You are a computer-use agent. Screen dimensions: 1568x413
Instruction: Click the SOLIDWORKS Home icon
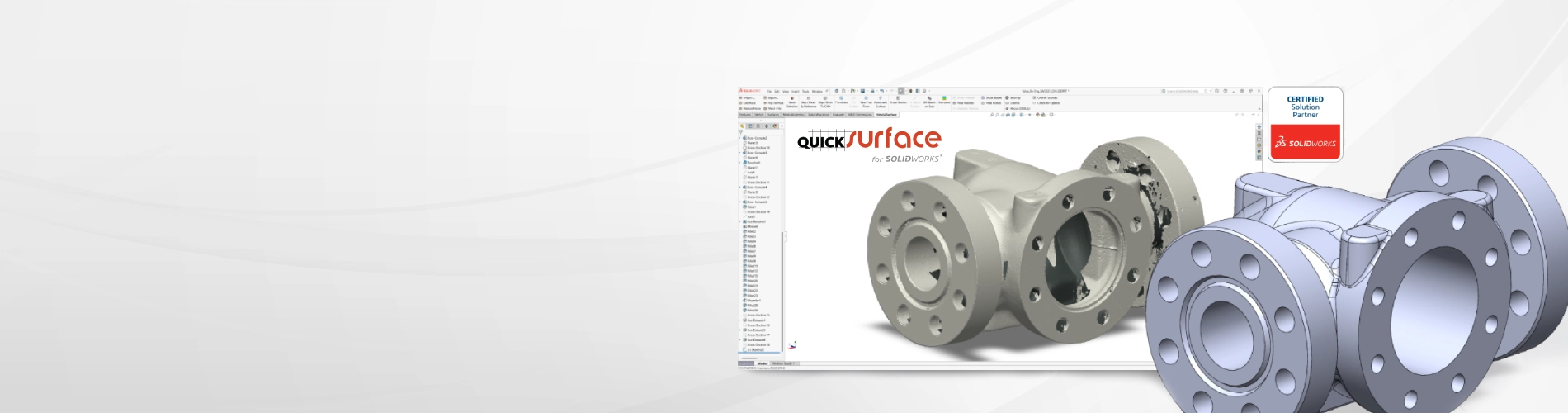(x=837, y=91)
